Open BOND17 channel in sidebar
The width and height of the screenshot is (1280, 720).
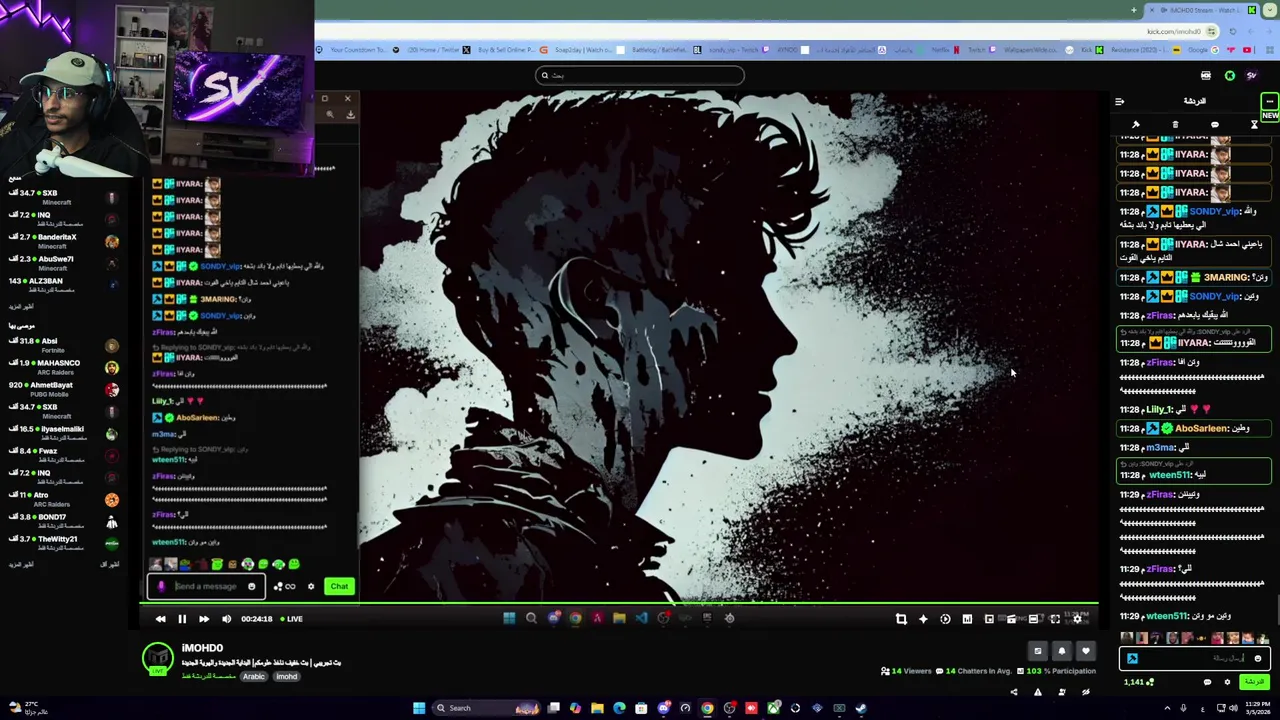coord(64,521)
